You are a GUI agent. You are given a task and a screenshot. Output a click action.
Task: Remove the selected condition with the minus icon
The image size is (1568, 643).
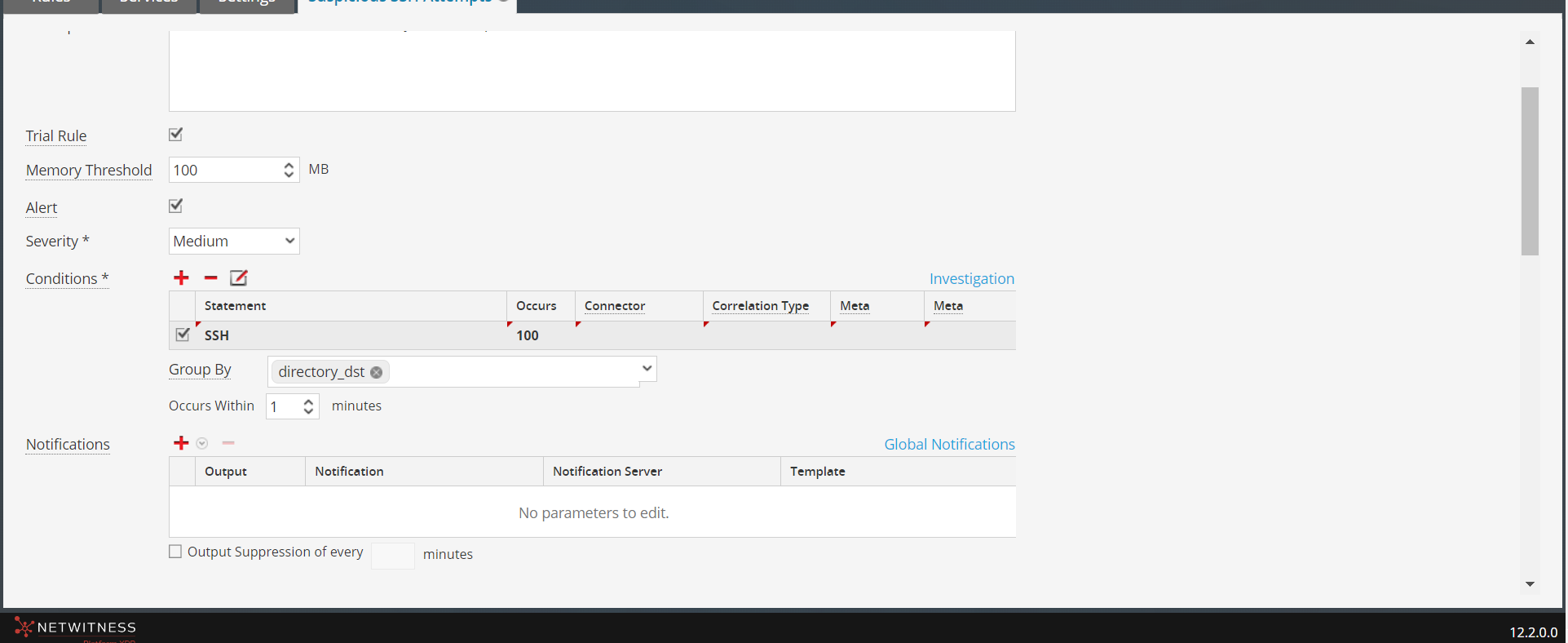tap(210, 278)
